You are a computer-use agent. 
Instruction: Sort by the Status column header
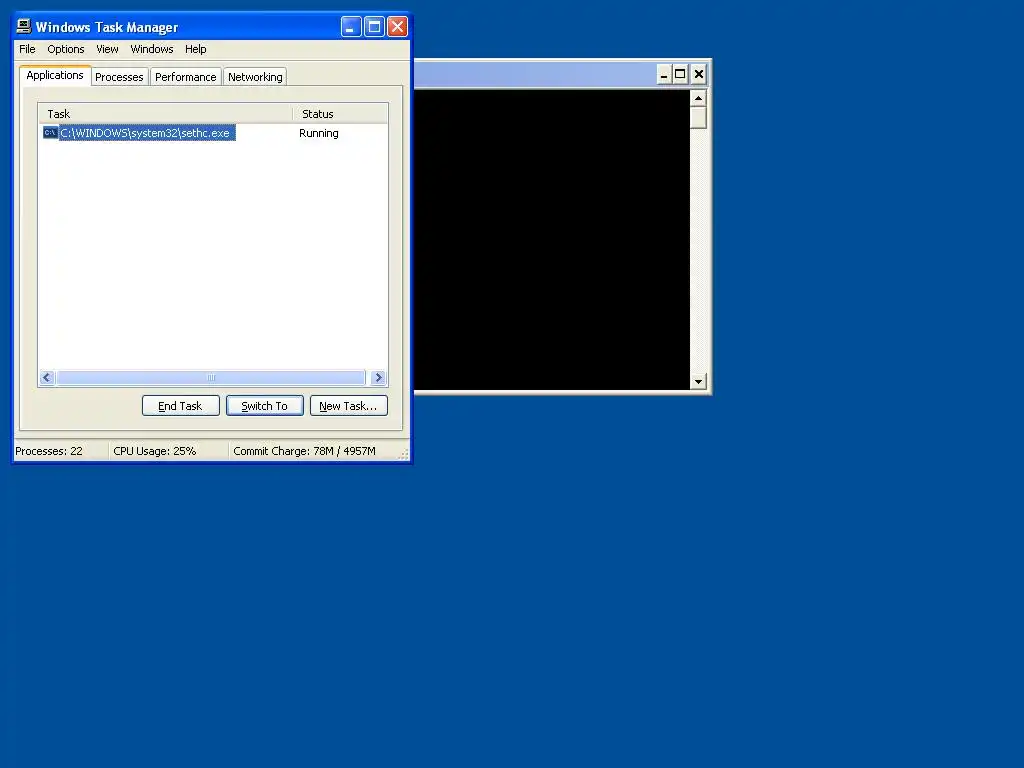340,114
